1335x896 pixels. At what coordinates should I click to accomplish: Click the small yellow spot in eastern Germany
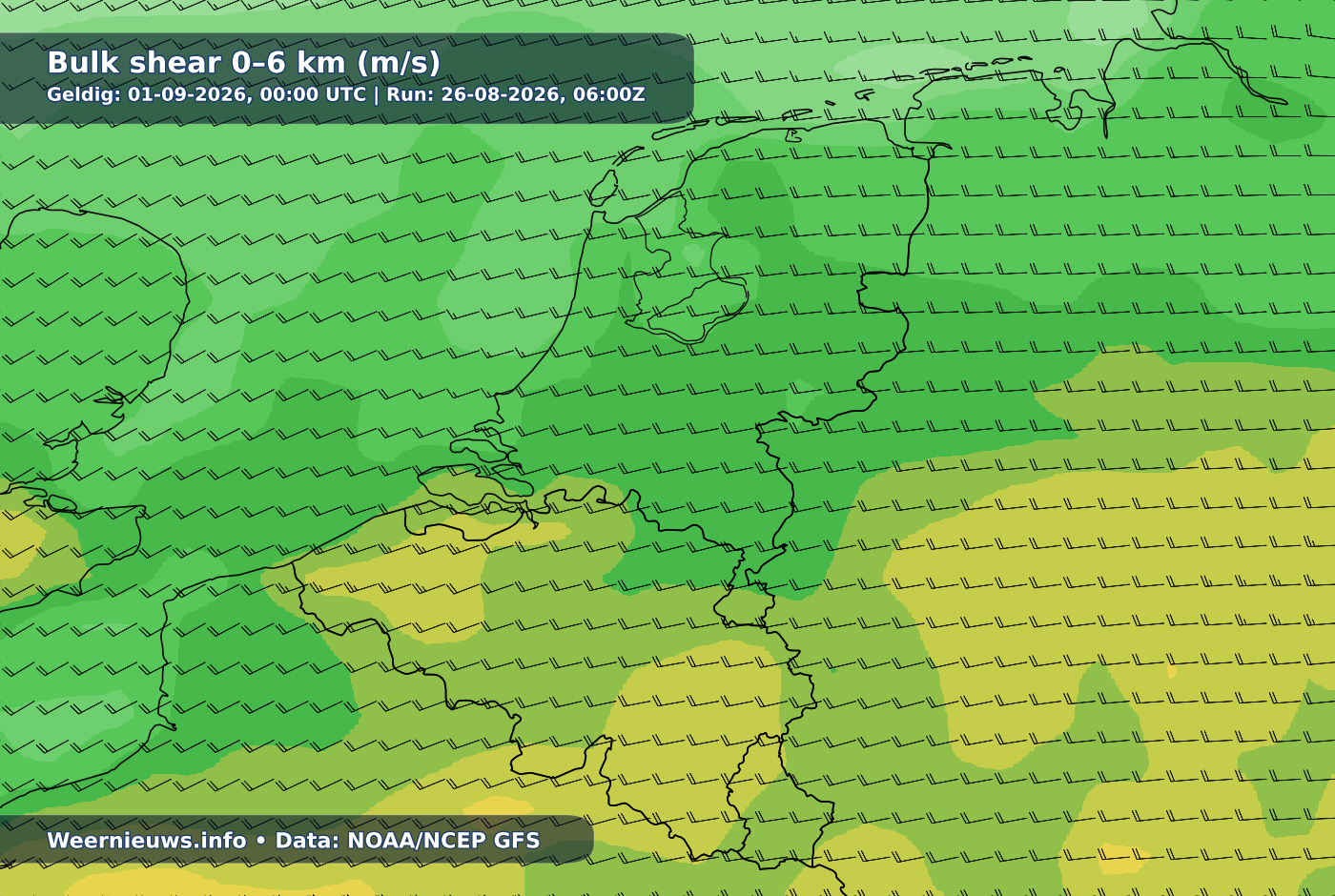coord(1171,671)
